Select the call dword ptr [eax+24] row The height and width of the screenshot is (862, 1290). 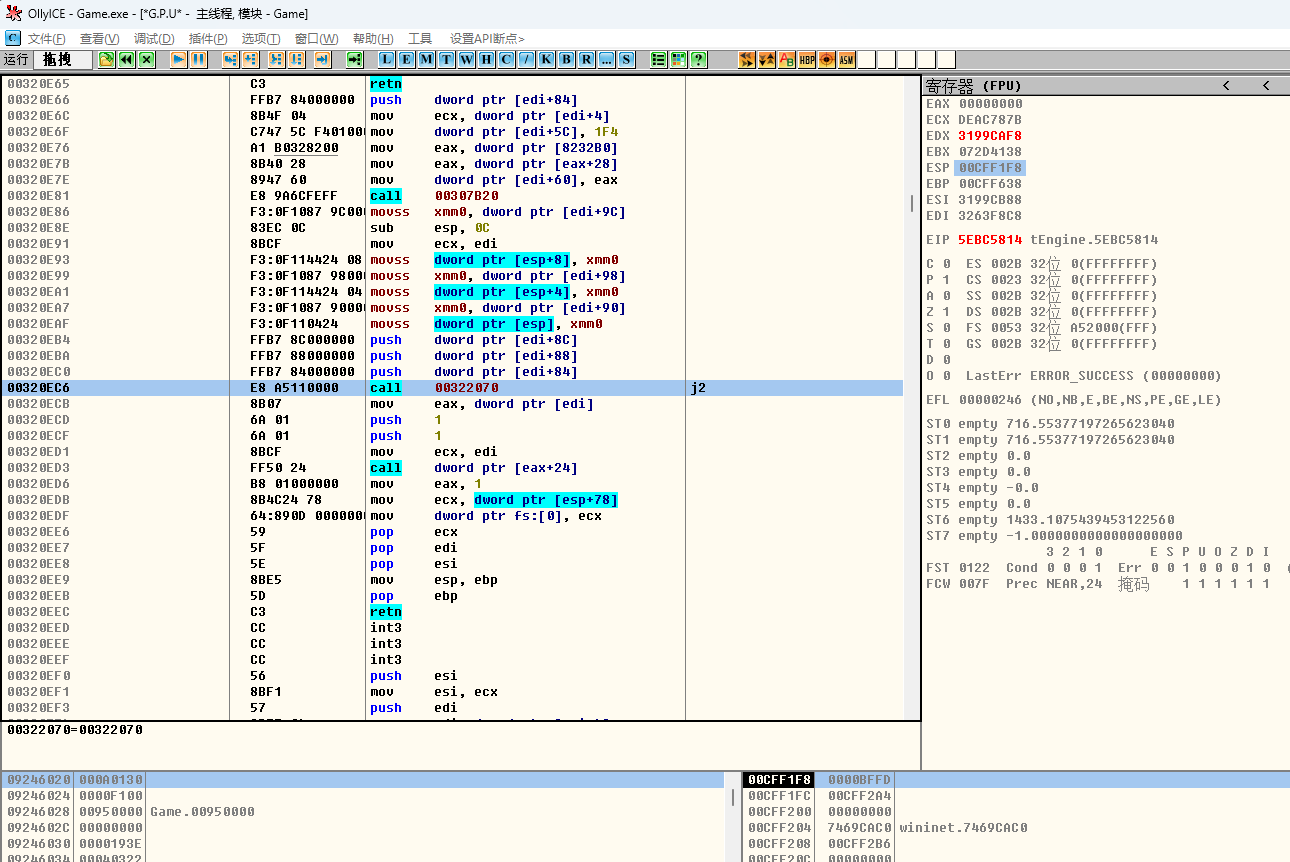pyautogui.click(x=452, y=468)
